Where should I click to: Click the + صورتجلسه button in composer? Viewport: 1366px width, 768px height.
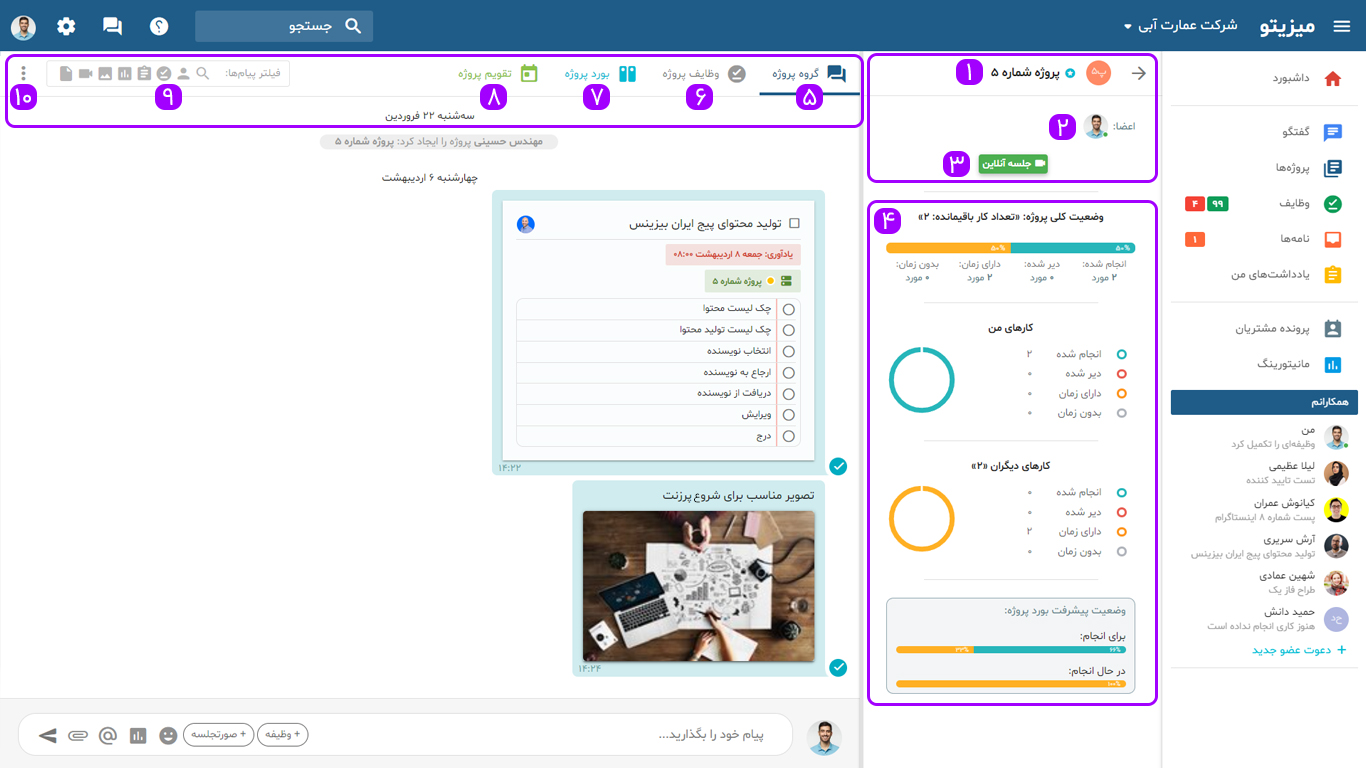click(x=219, y=735)
